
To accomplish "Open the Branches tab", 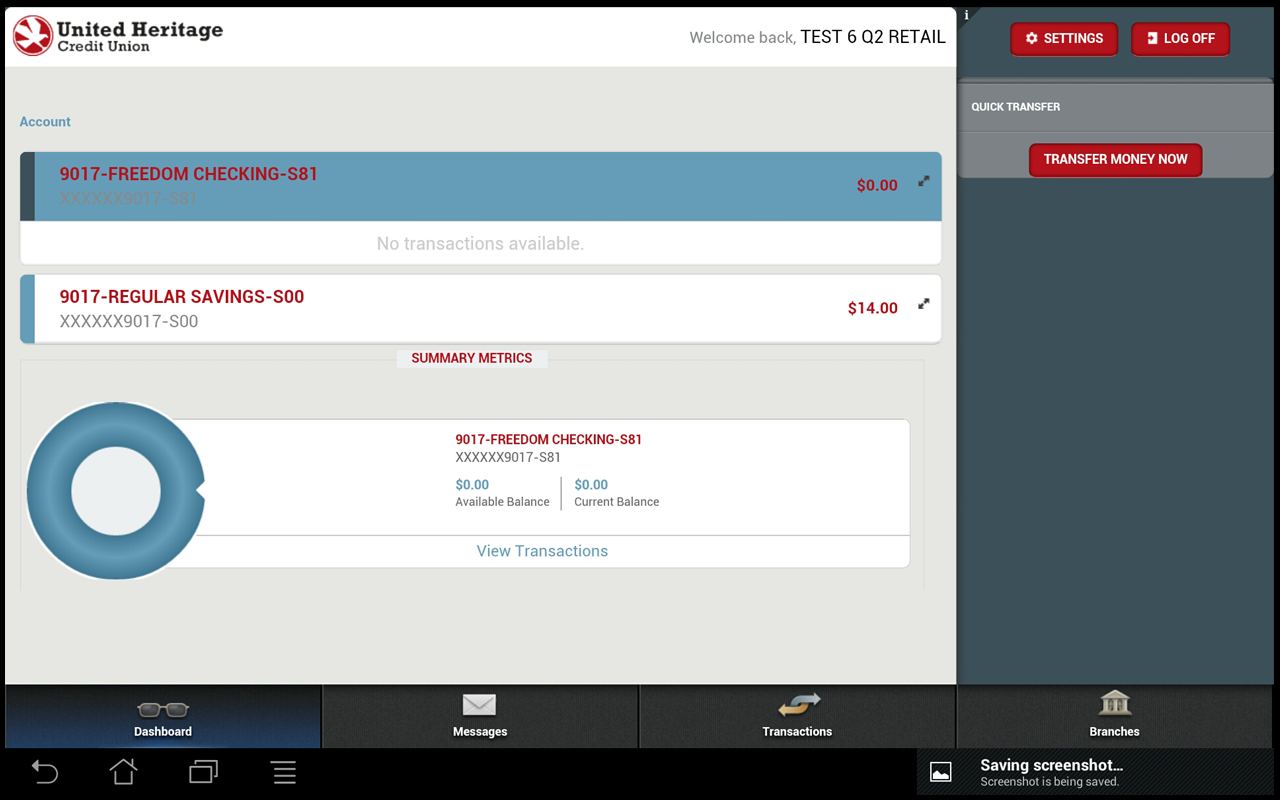I will coord(1115,717).
